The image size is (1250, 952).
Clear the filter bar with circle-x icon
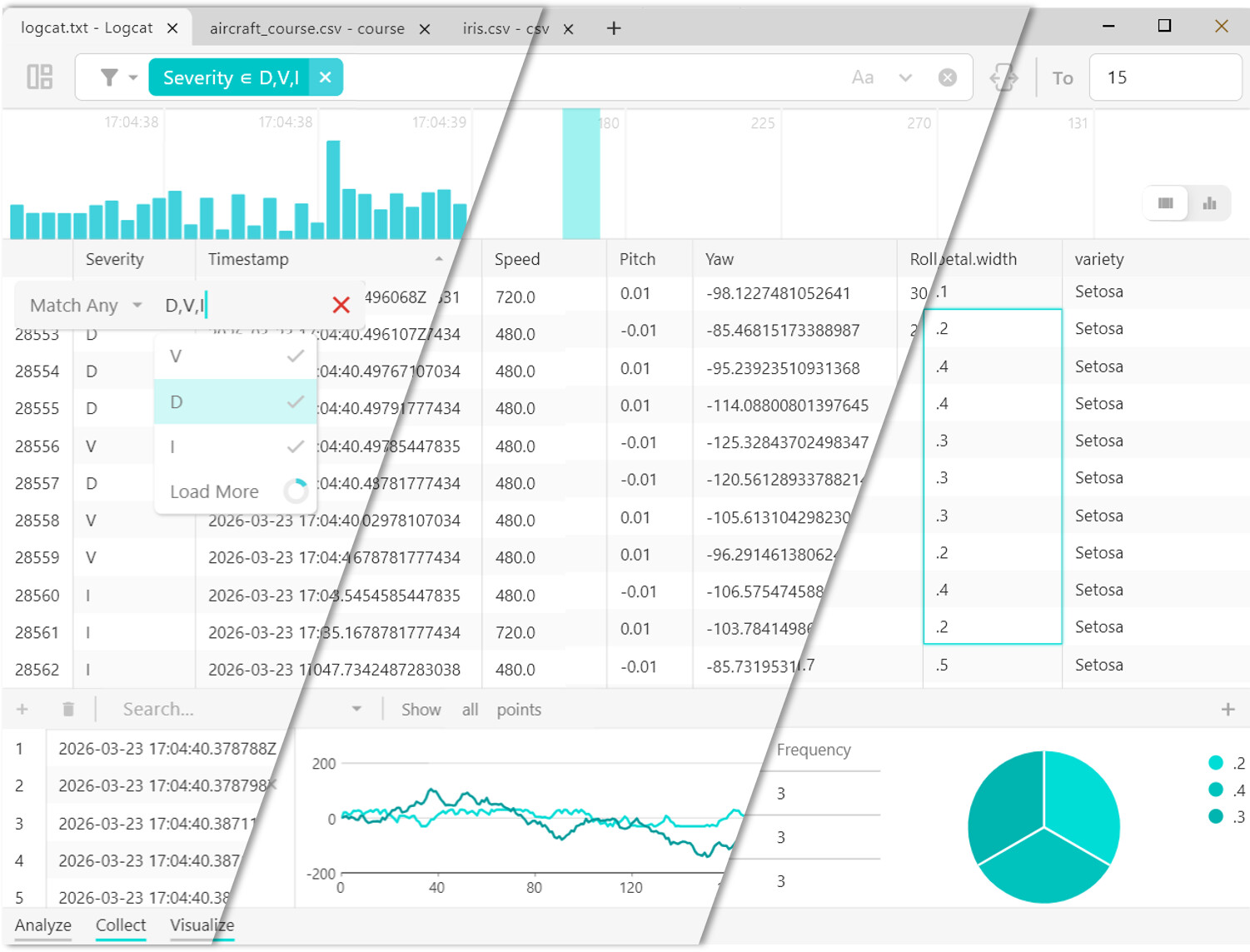(x=947, y=77)
